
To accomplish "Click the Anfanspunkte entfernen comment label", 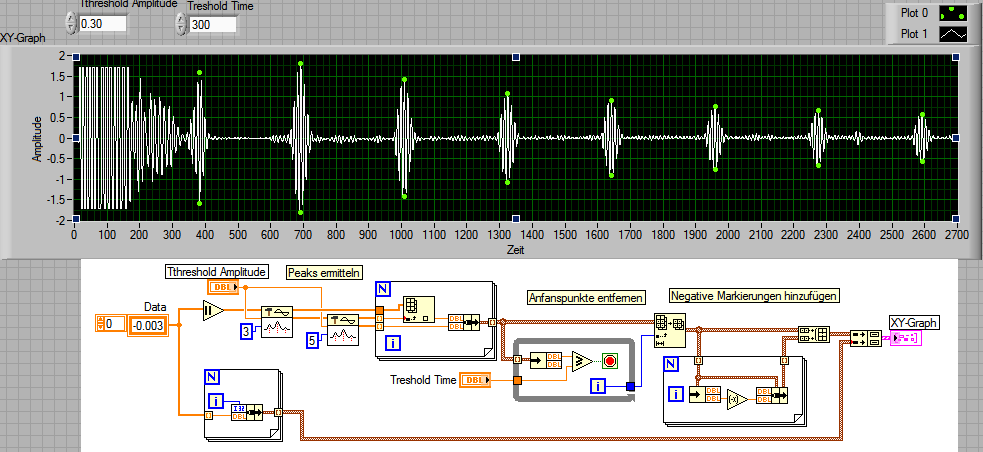I will coord(586,298).
